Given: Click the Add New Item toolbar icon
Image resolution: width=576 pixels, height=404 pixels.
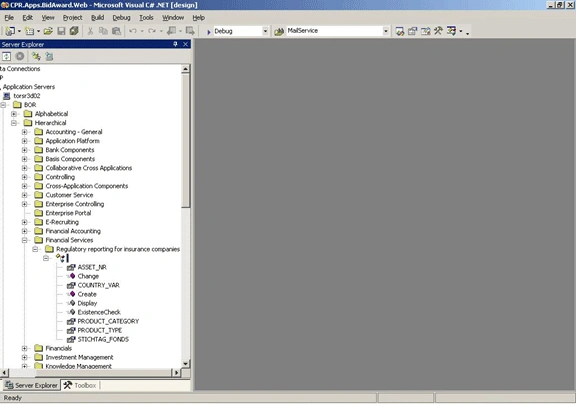Looking at the screenshot, I should [x=29, y=31].
